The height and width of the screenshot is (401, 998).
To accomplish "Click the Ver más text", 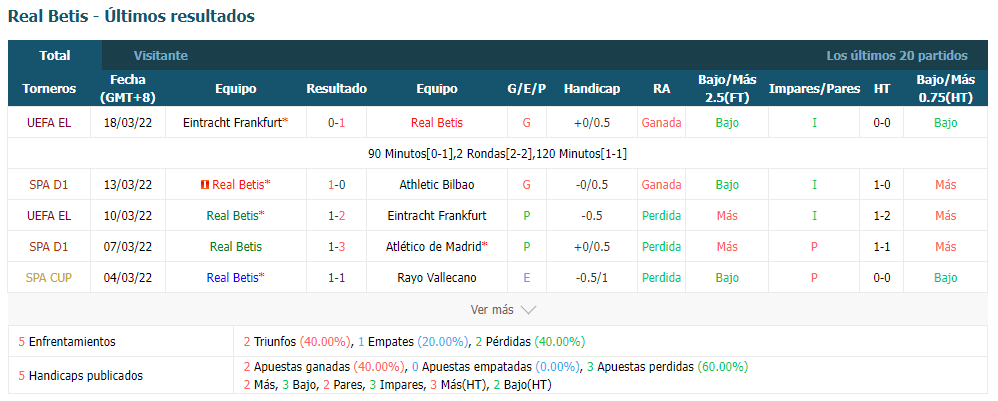I will click(491, 310).
